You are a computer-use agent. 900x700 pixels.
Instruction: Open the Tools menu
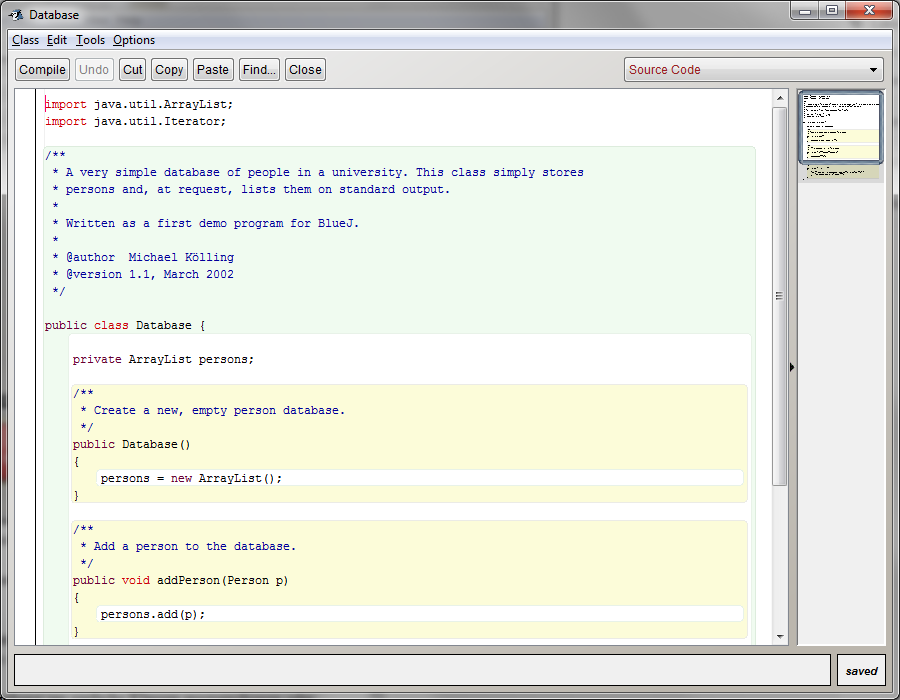90,40
